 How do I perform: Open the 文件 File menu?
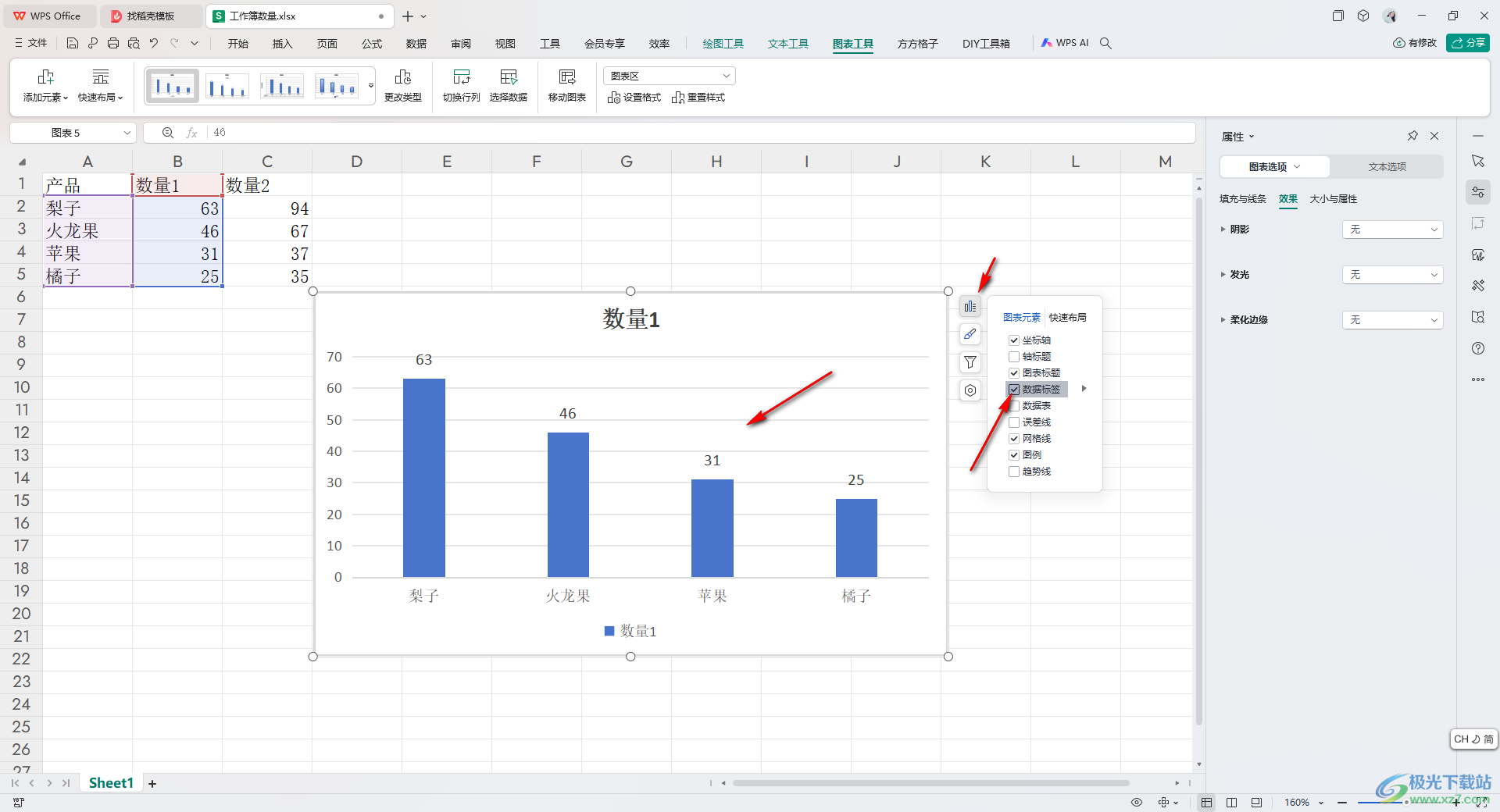click(x=31, y=44)
